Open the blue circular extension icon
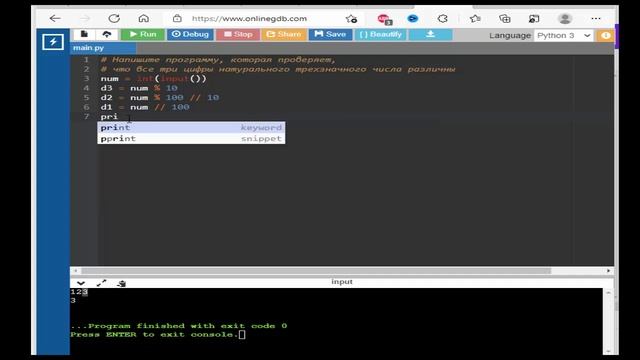The height and width of the screenshot is (360, 640). (413, 18)
